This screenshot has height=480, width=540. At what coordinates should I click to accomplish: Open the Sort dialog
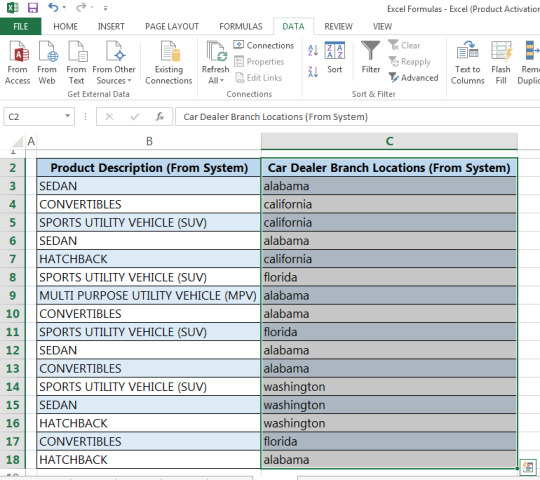[x=335, y=58]
